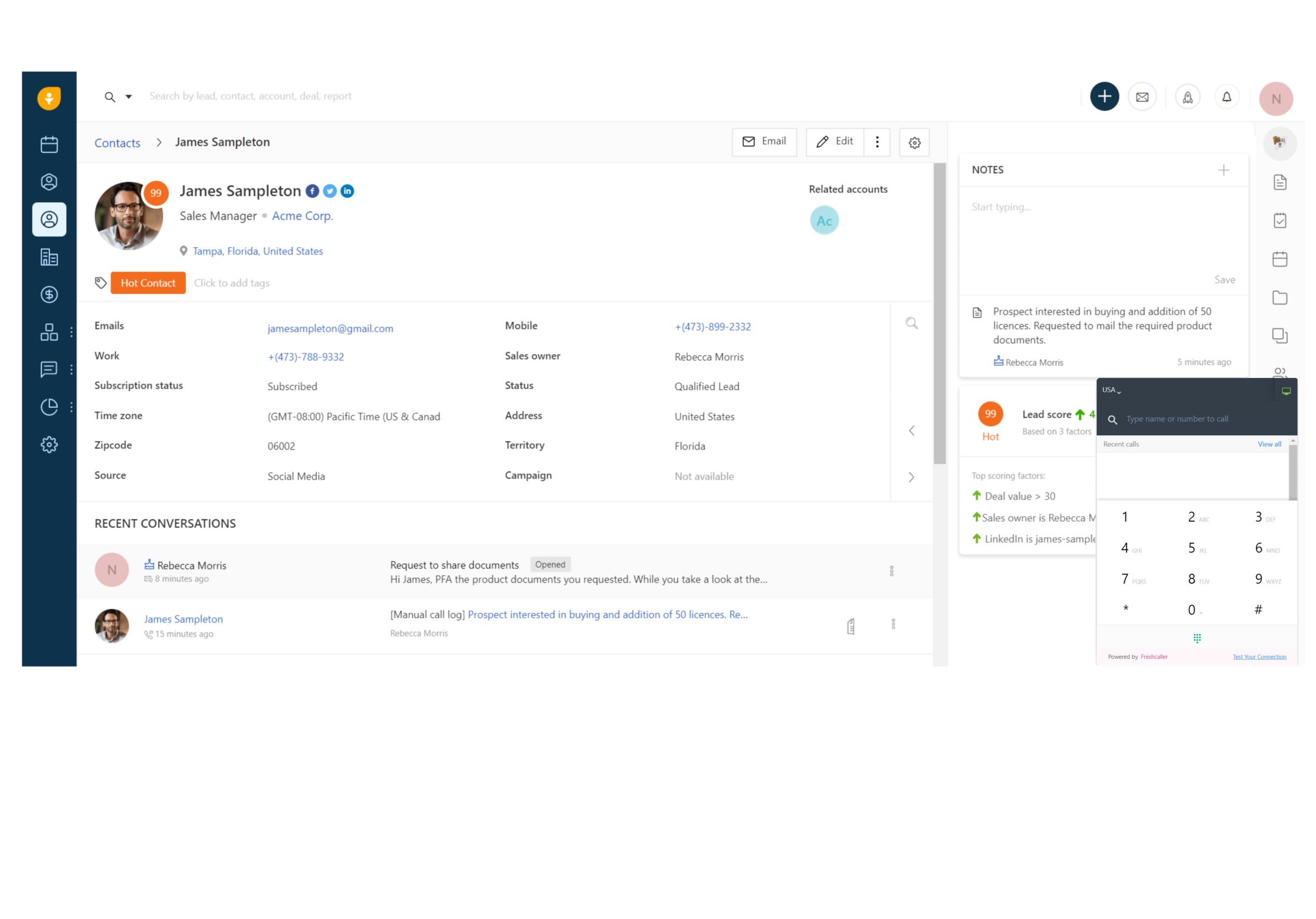Open the Files folder icon on the right rail
The image size is (1316, 919).
[1280, 298]
